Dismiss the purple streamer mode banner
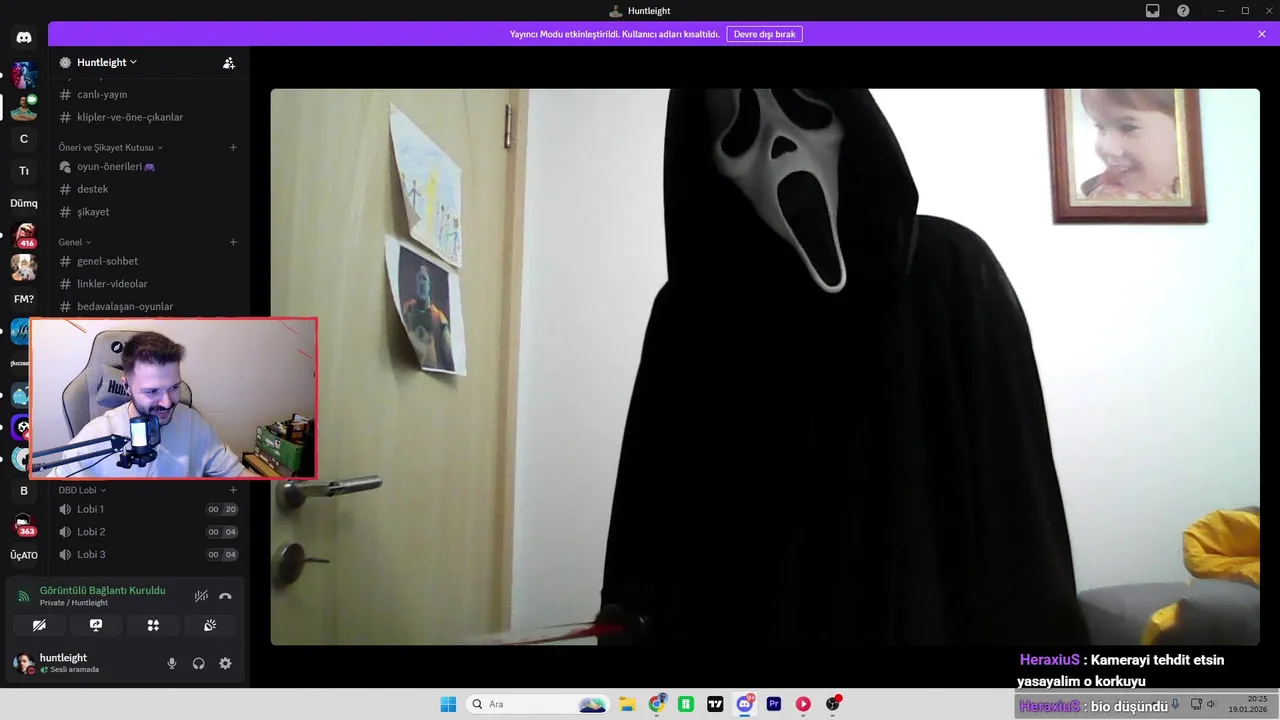This screenshot has width=1280, height=720. (1262, 34)
